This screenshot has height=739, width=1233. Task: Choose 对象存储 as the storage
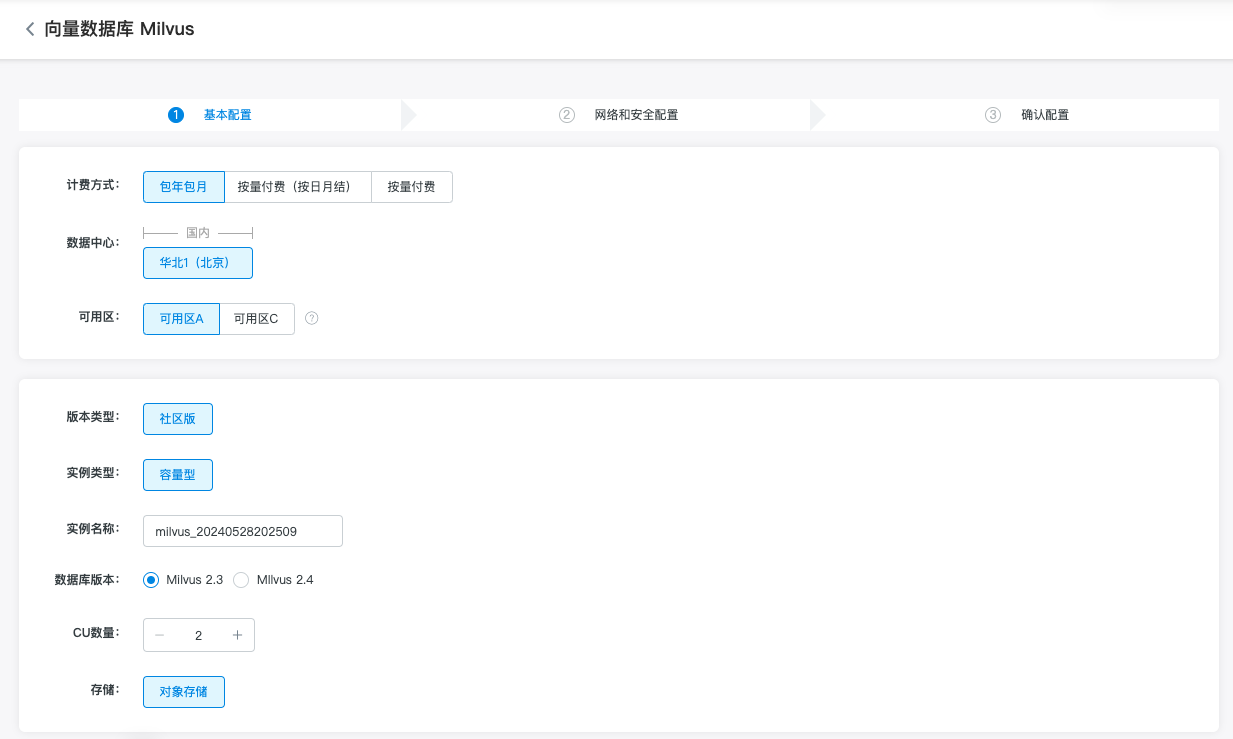[x=184, y=692]
